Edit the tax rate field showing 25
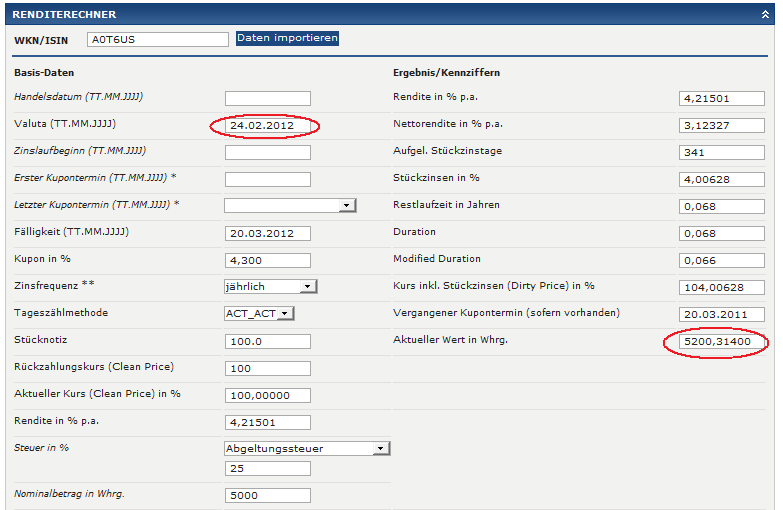The width and height of the screenshot is (783, 510). [267, 469]
